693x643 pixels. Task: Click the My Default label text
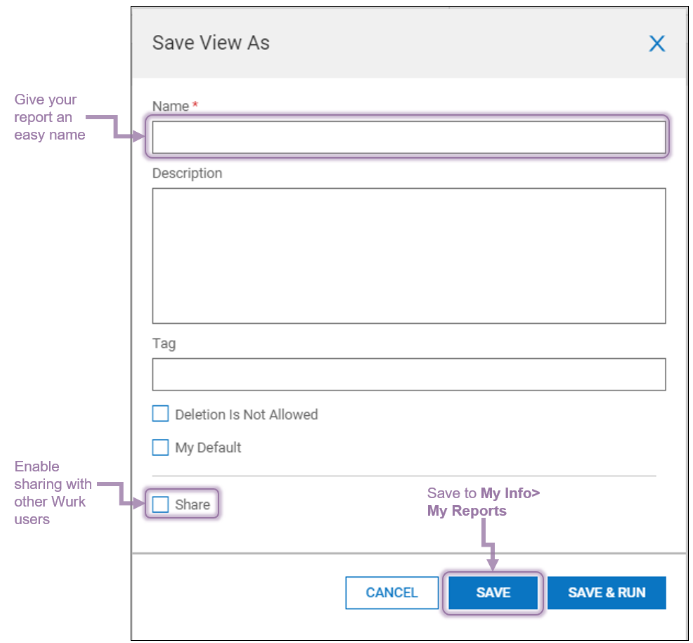(208, 447)
